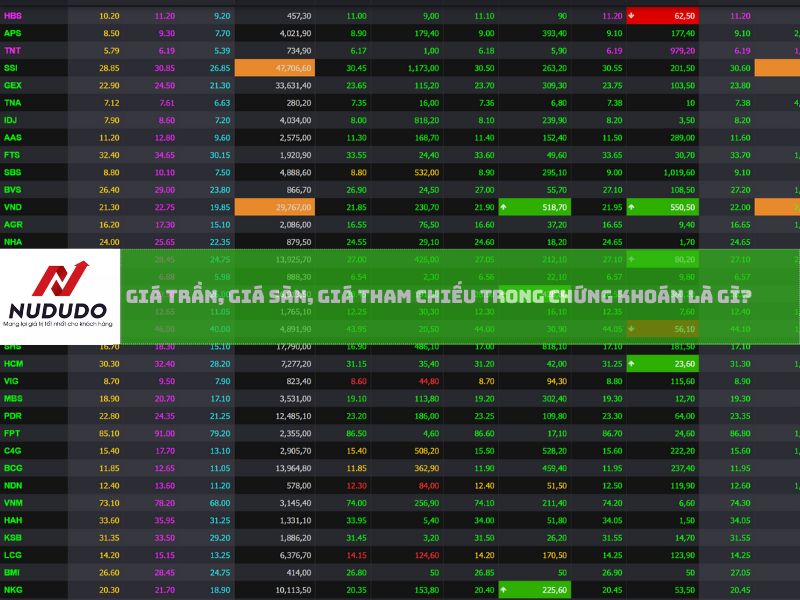Select the LCG ticker symbol
This screenshot has width=800, height=600.
click(13, 555)
